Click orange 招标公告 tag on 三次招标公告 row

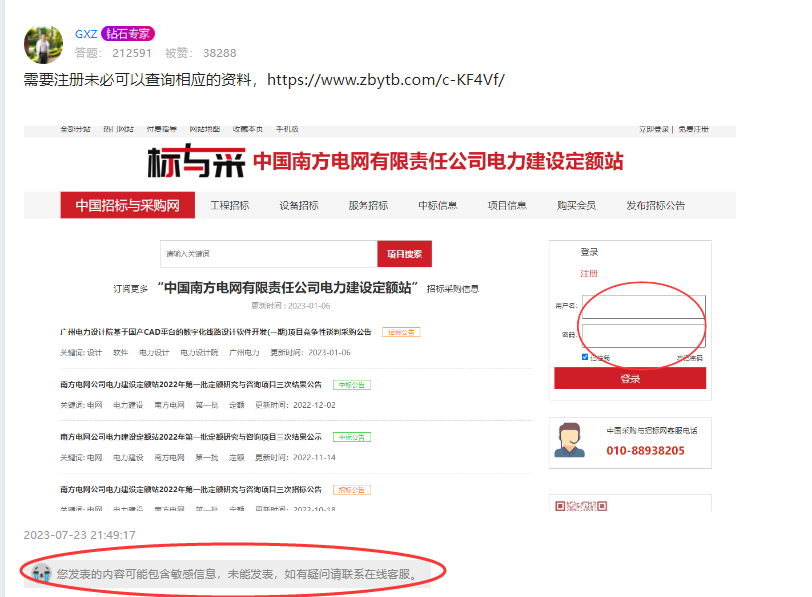pyautogui.click(x=352, y=490)
